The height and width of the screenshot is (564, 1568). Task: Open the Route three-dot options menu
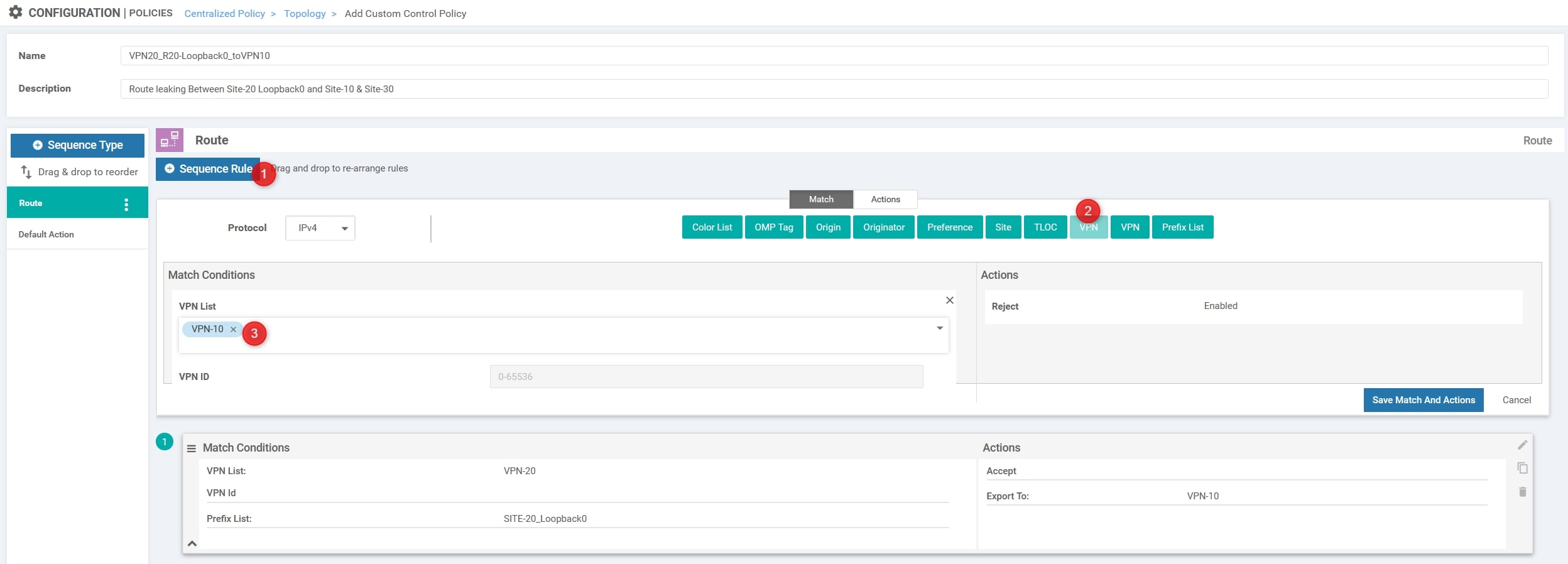pos(126,204)
